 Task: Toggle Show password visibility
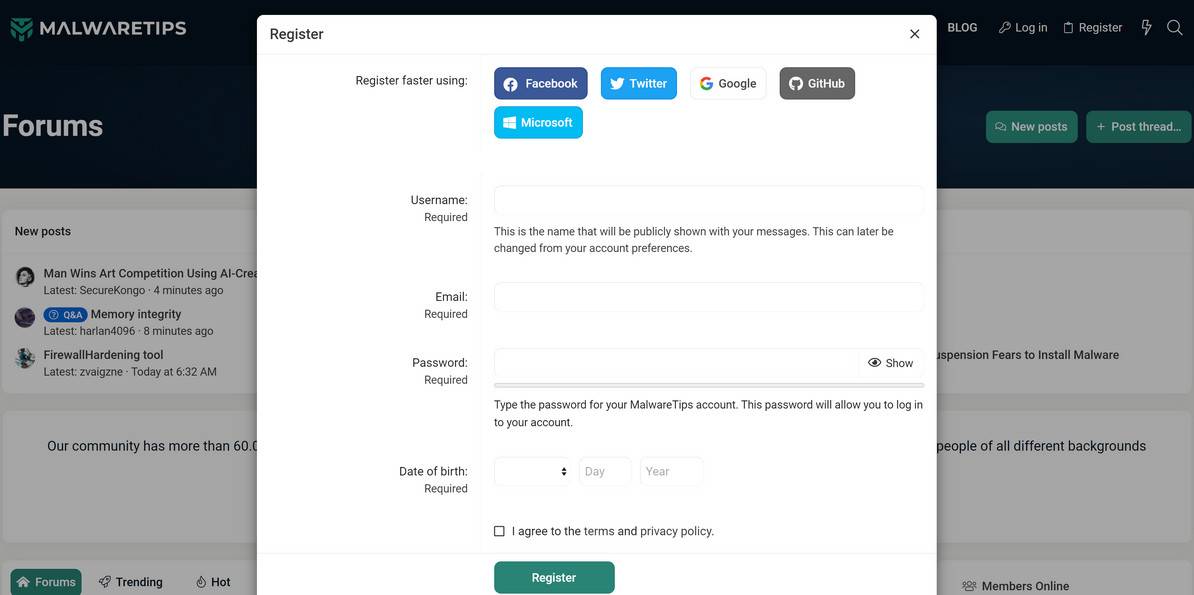coord(891,363)
